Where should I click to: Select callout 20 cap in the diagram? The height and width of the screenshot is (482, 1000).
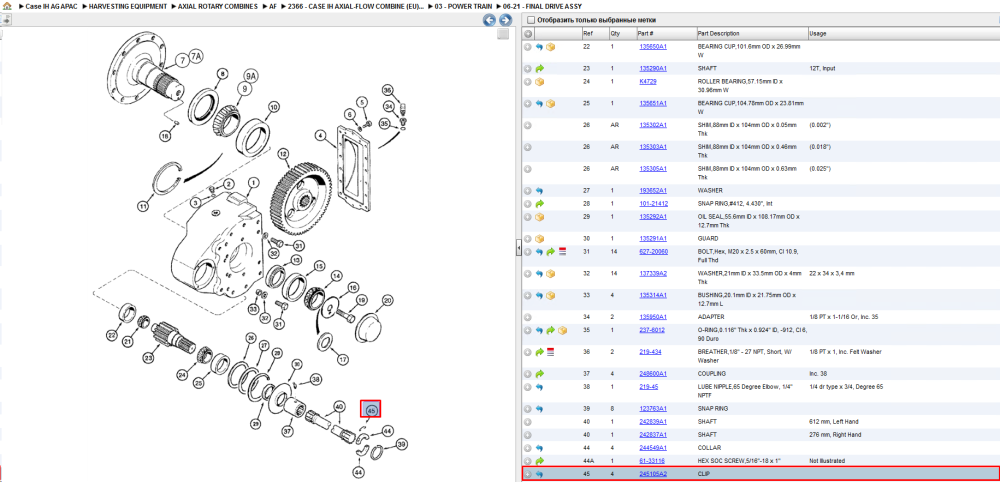point(387,300)
